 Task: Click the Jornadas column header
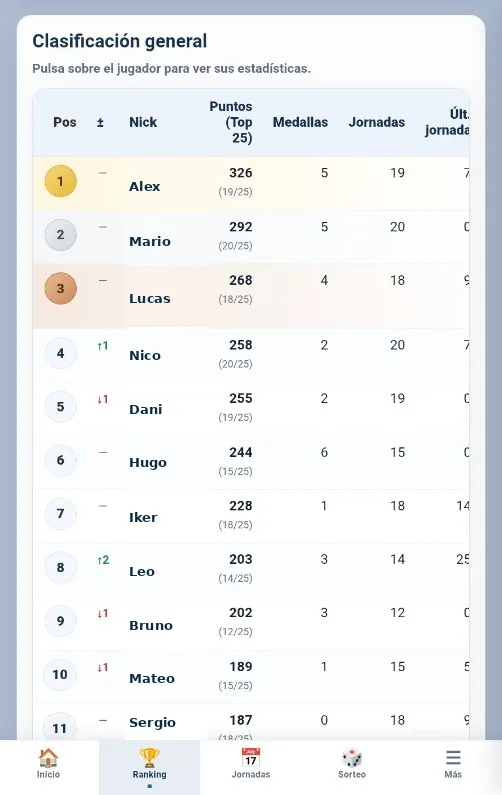[377, 122]
